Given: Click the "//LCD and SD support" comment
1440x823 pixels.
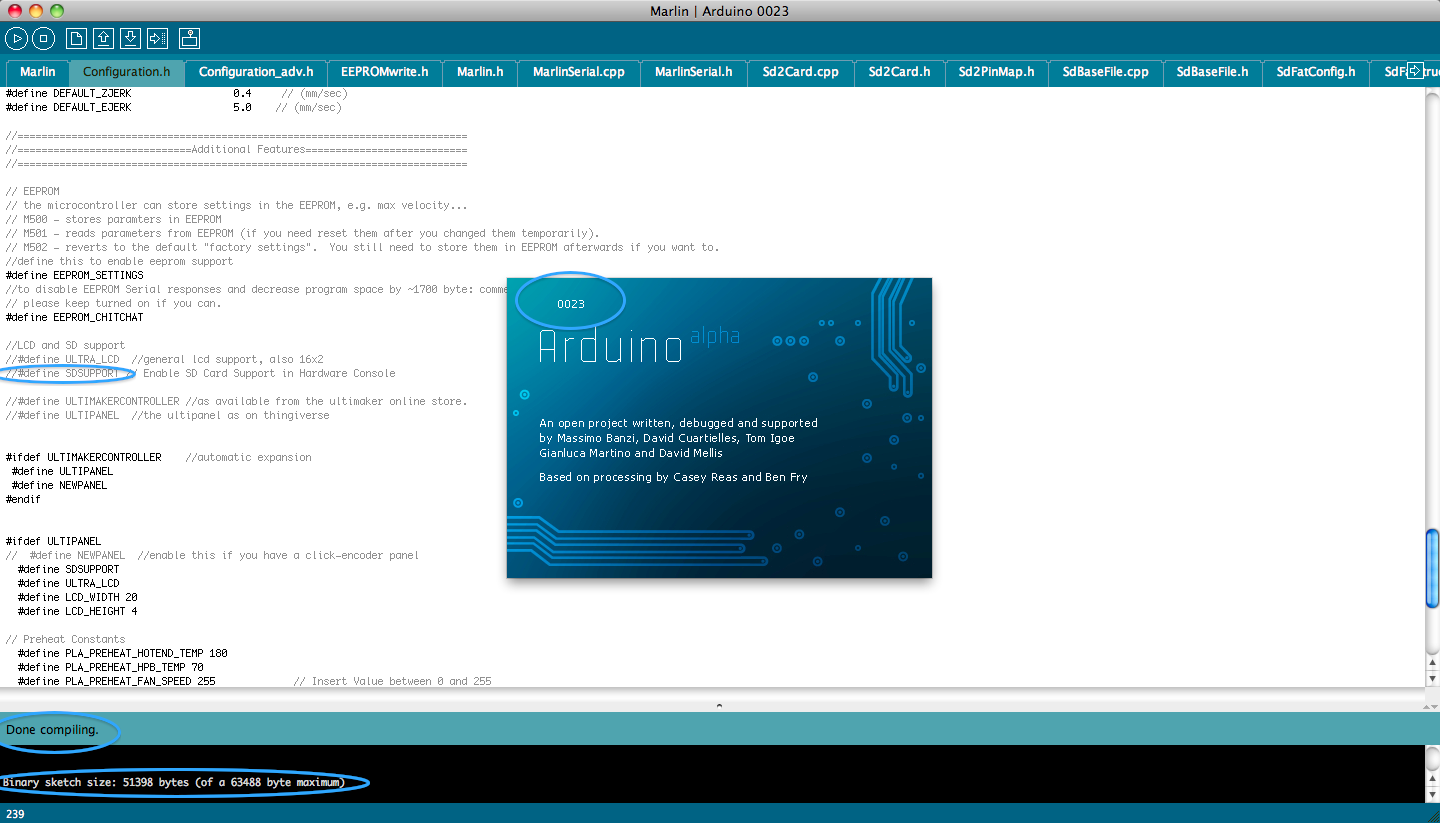Looking at the screenshot, I should pyautogui.click(x=65, y=345).
